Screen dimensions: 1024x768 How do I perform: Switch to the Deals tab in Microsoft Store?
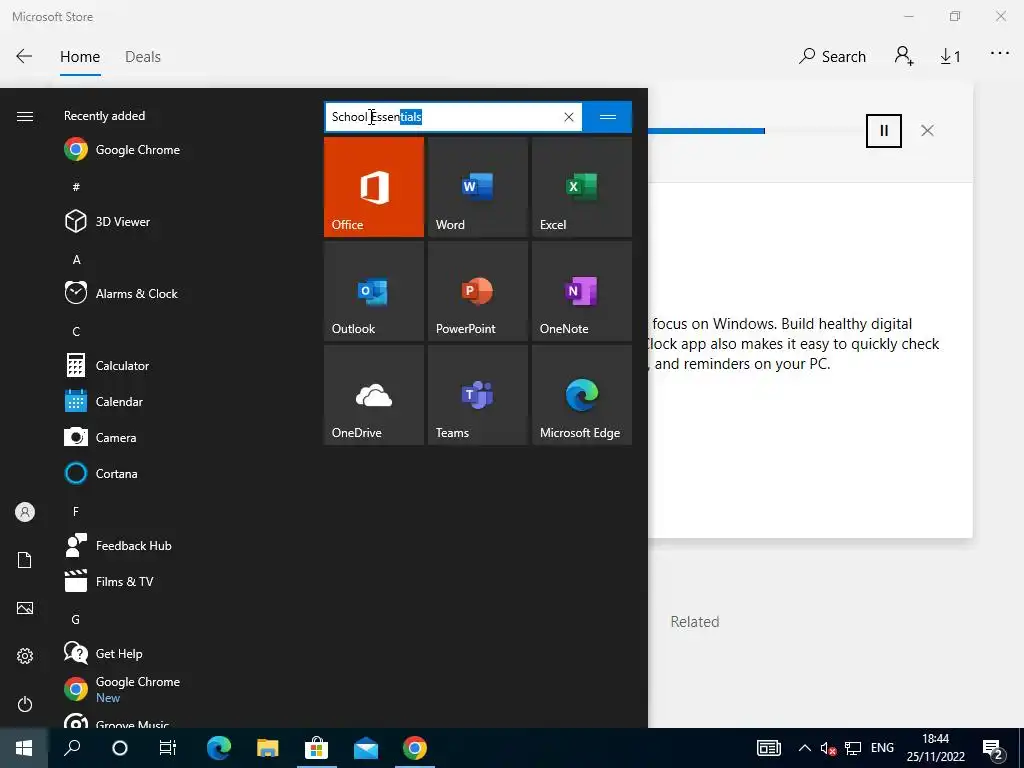coord(142,57)
